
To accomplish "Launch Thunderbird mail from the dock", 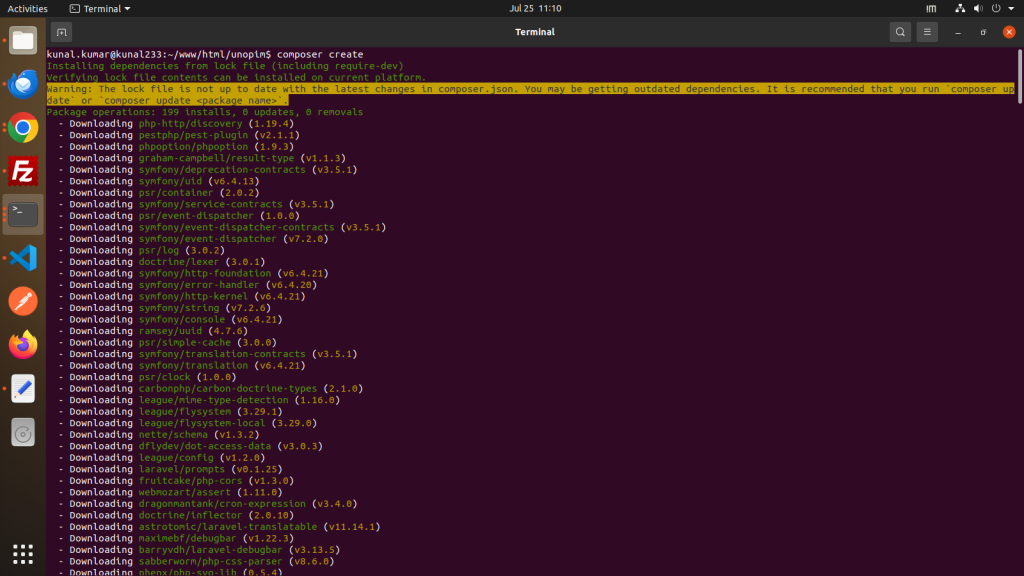I will (23, 84).
